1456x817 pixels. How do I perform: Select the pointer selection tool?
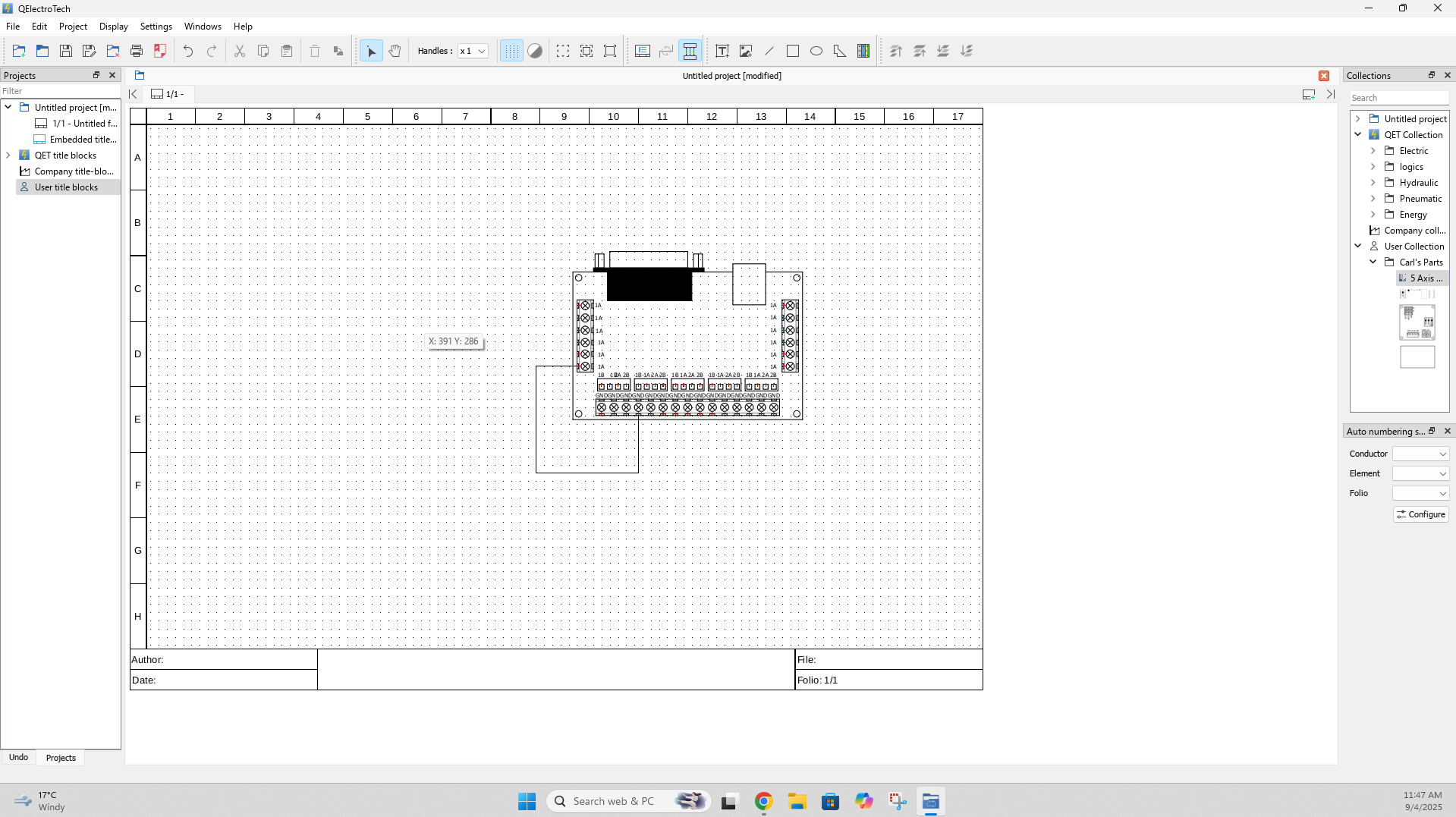tap(371, 52)
